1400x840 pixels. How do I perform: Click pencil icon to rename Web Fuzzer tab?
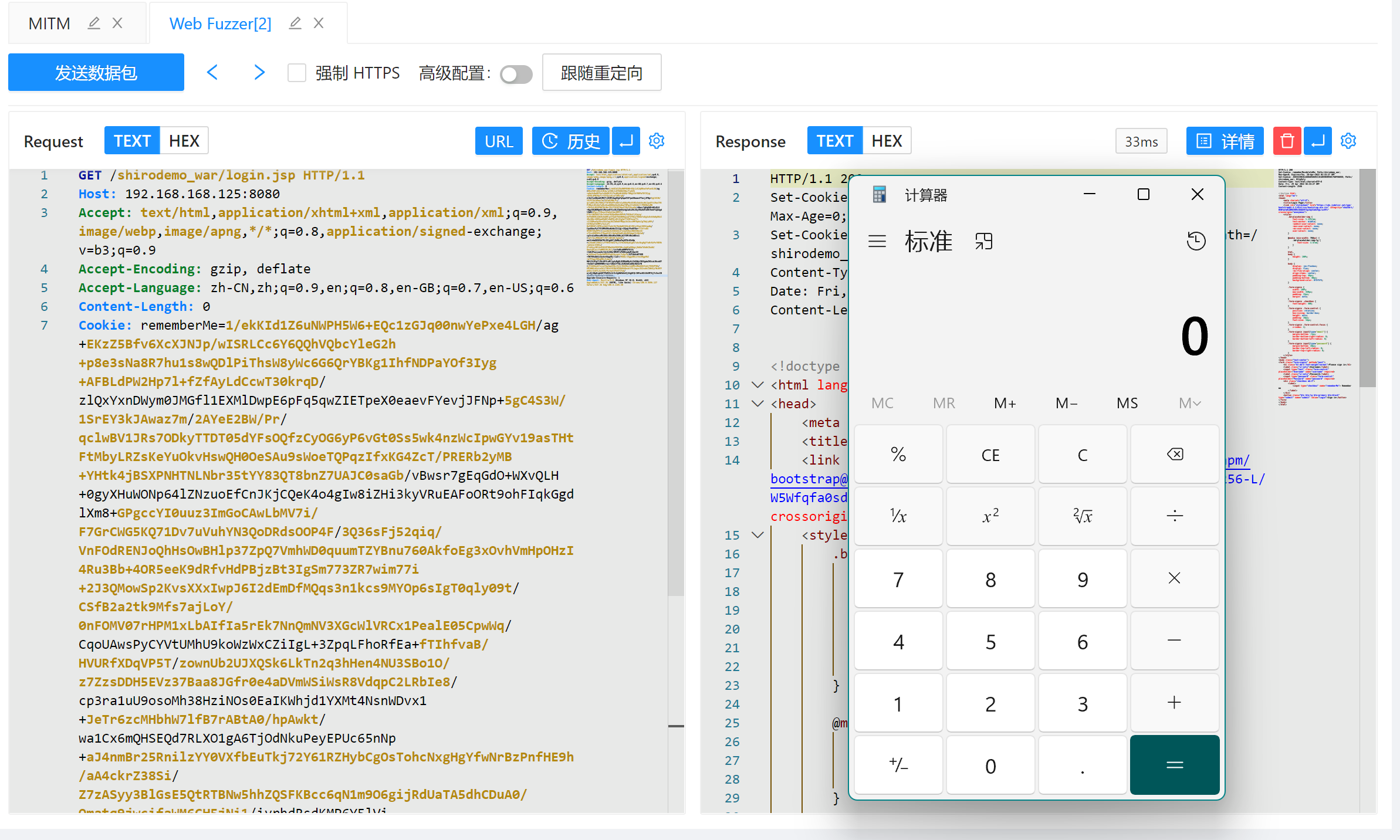click(x=295, y=23)
